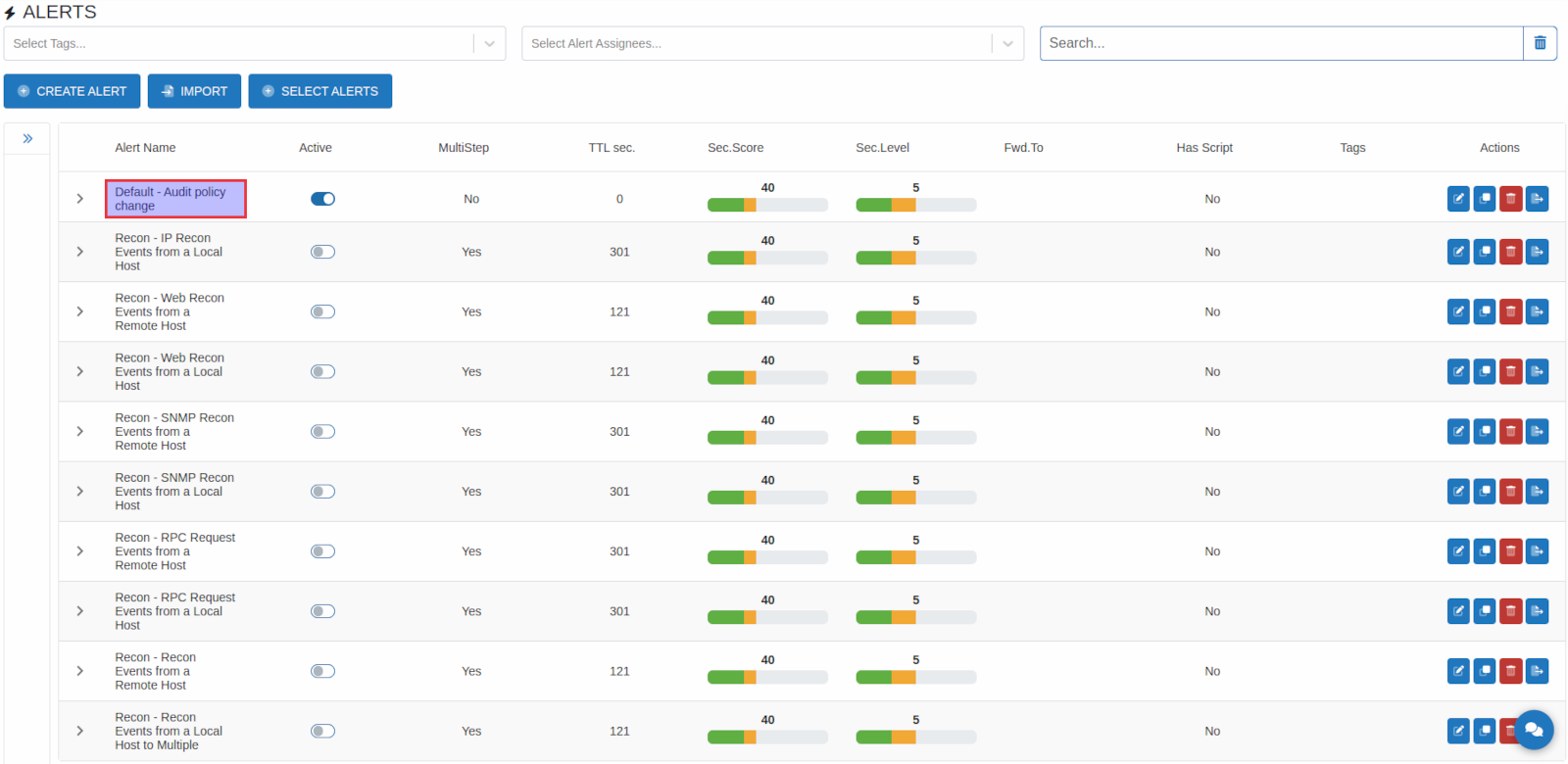
Task: Delete the Recon - Web Recon Remote Host alert
Action: [x=1511, y=311]
